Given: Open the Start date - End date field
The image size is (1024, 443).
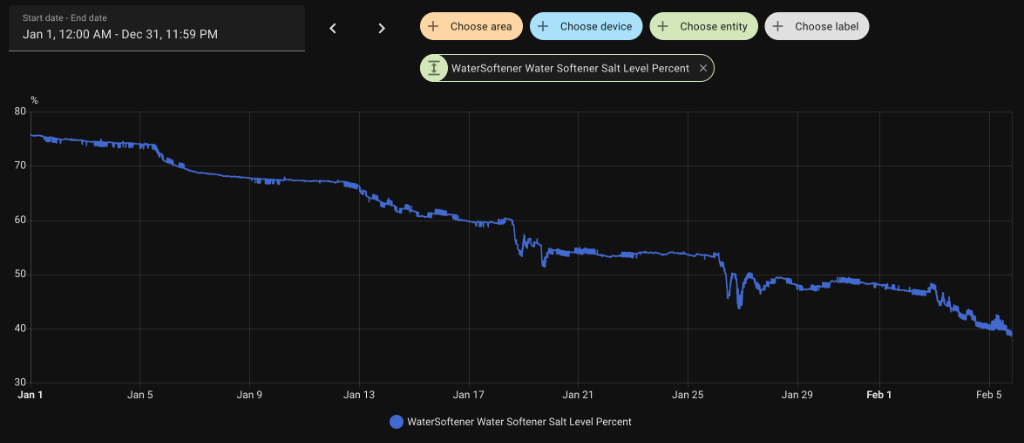Looking at the screenshot, I should point(156,28).
